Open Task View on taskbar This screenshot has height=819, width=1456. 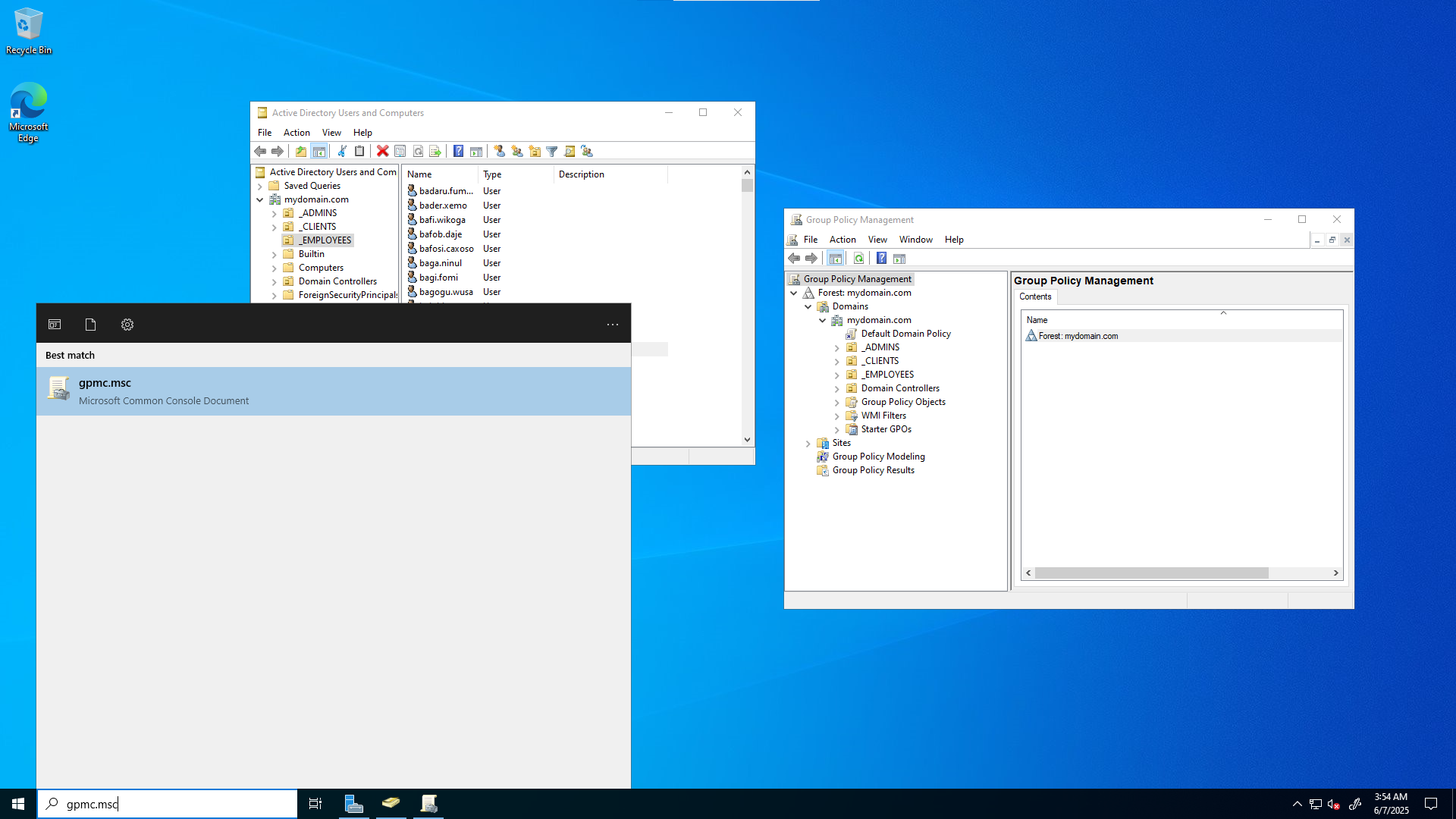315,804
